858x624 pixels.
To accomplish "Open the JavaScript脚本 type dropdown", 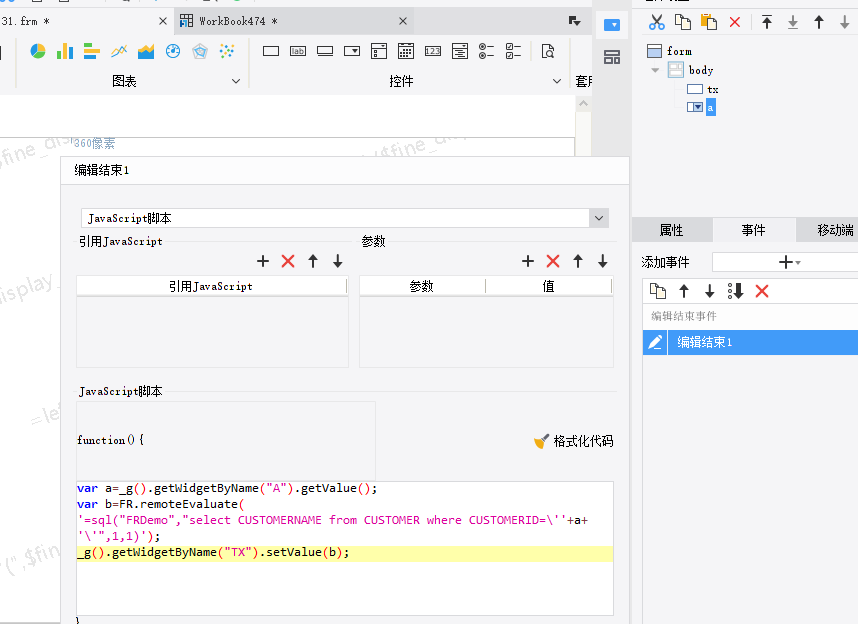I will click(599, 217).
